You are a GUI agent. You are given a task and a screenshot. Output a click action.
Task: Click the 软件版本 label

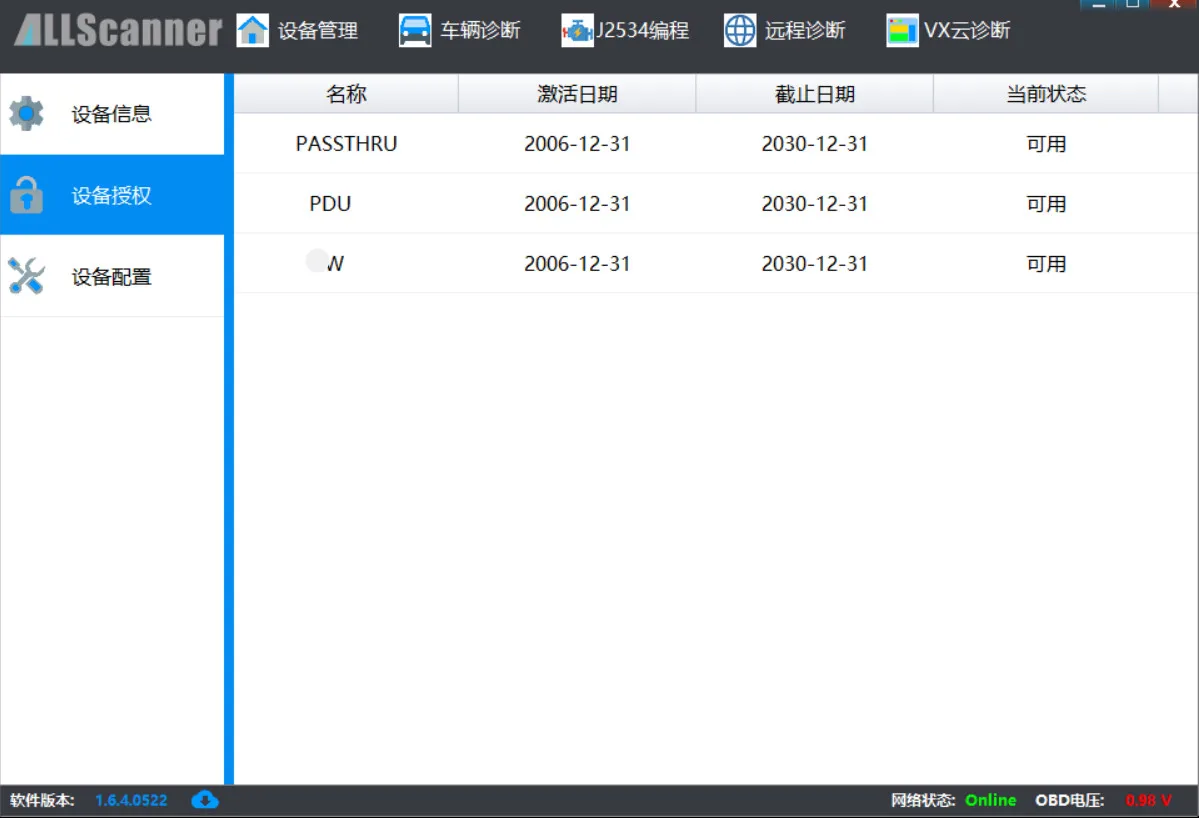tap(42, 800)
